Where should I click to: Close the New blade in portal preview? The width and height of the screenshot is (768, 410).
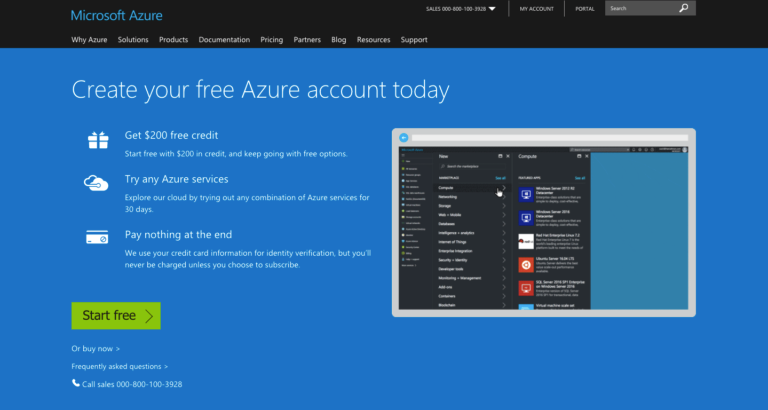click(x=508, y=156)
